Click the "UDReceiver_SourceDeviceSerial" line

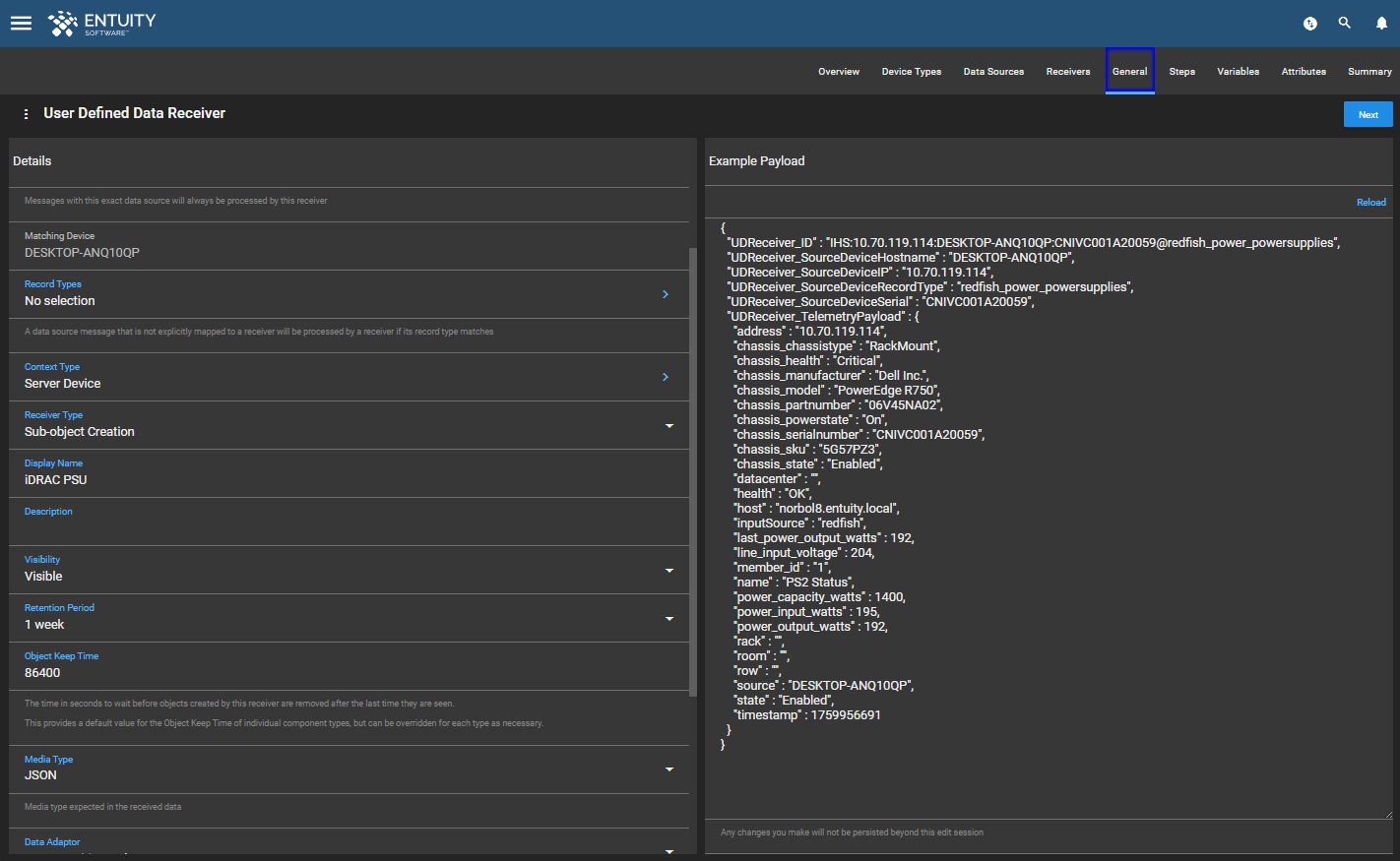pos(882,302)
